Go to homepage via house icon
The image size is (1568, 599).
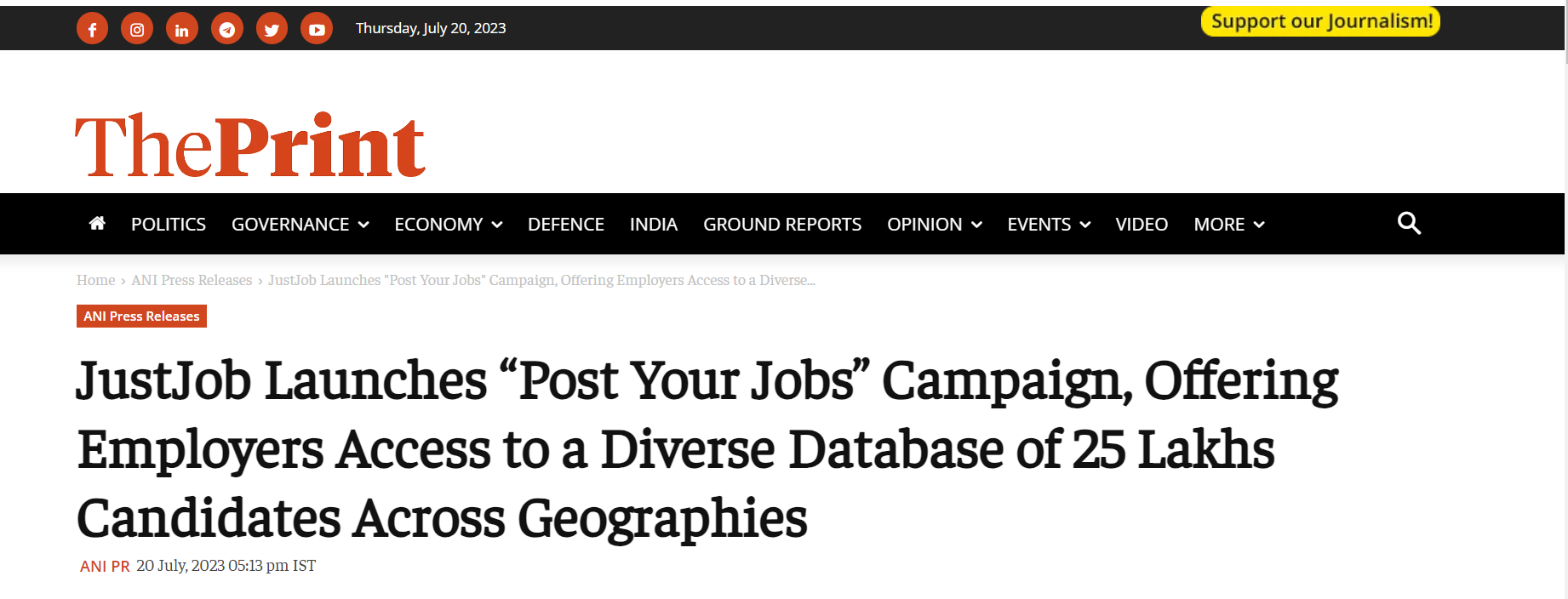(x=97, y=223)
